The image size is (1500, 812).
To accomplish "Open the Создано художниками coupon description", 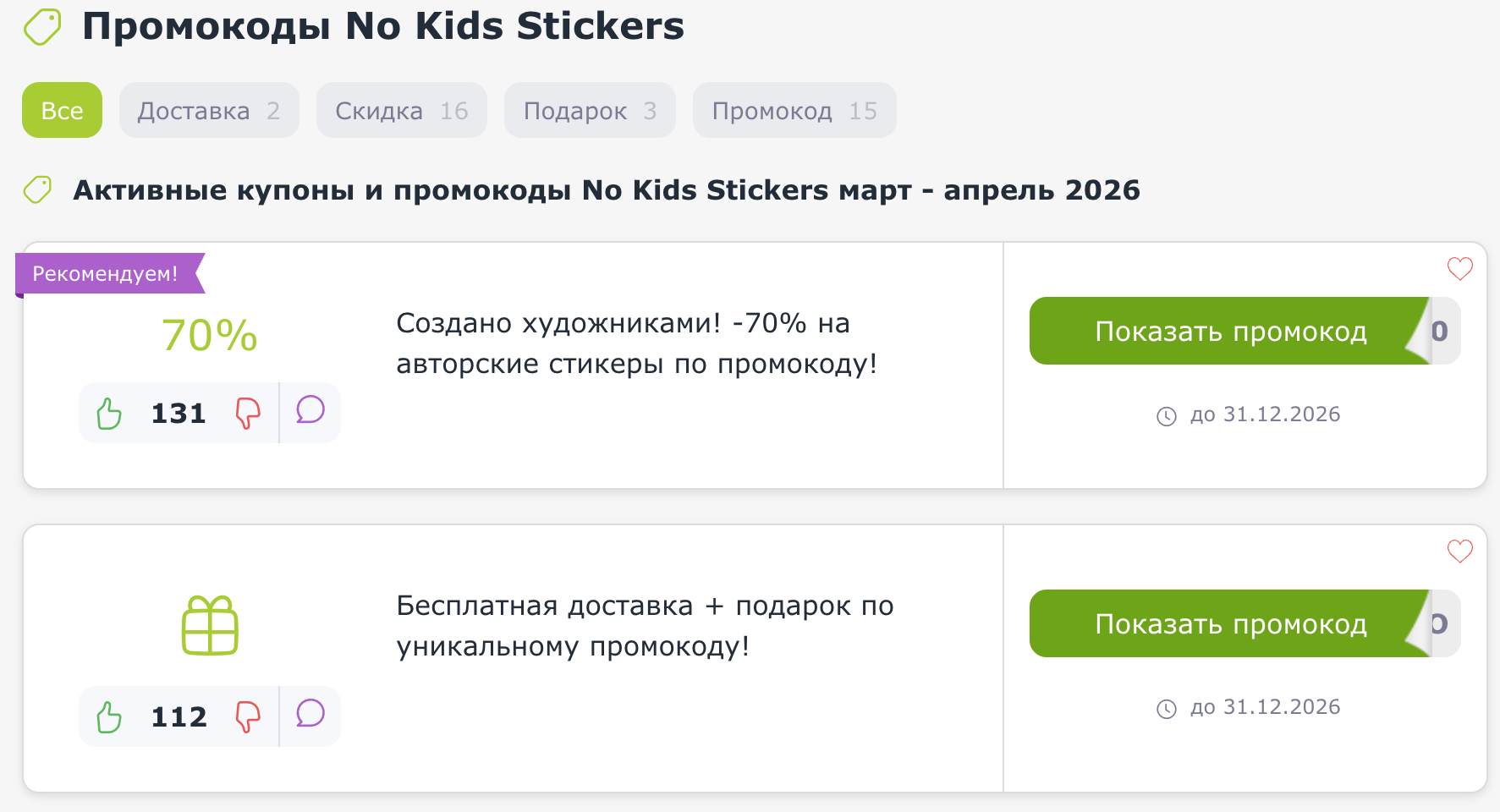I will tap(635, 343).
